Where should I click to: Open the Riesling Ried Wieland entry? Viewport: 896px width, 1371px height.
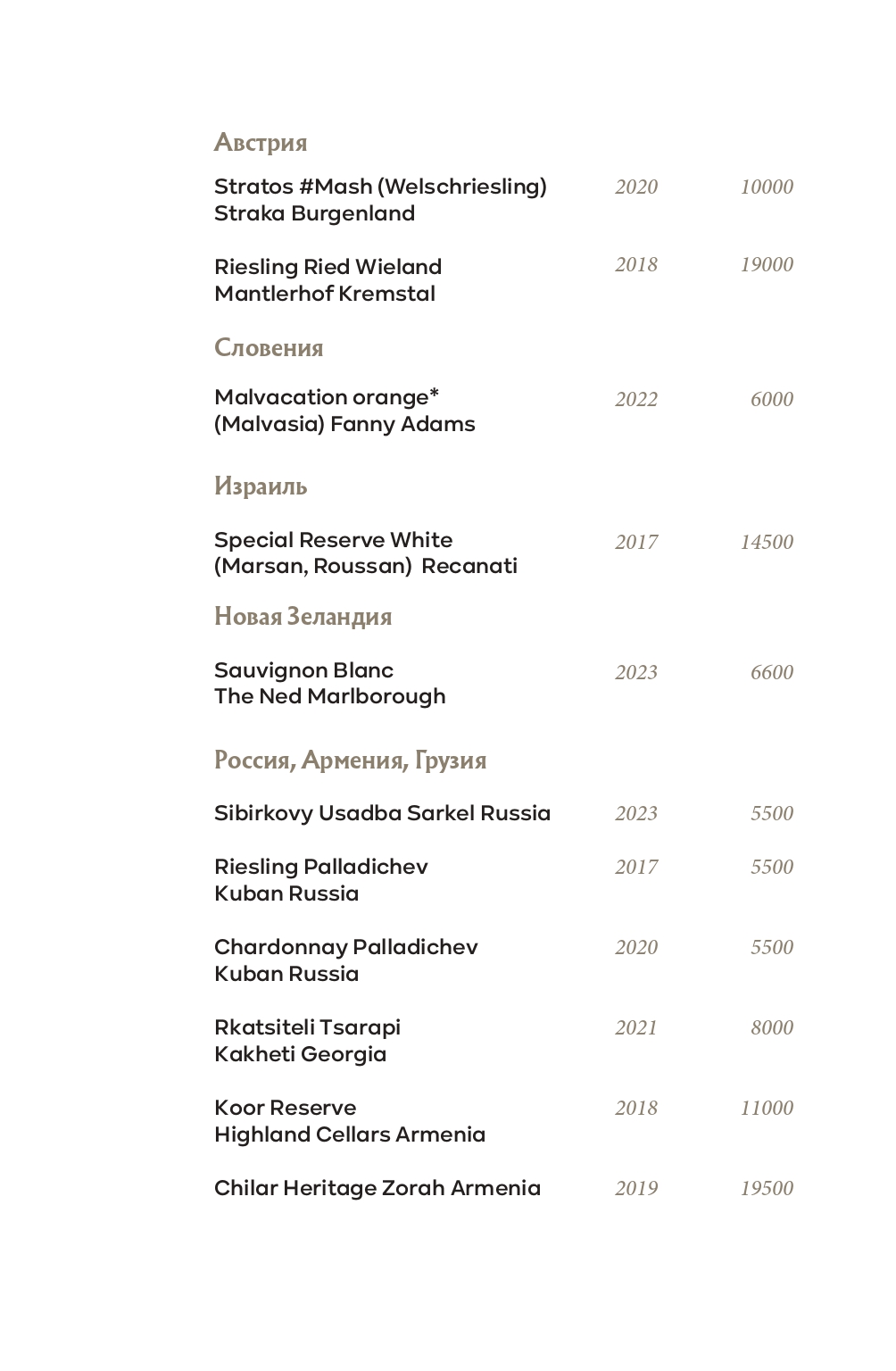coord(328,280)
